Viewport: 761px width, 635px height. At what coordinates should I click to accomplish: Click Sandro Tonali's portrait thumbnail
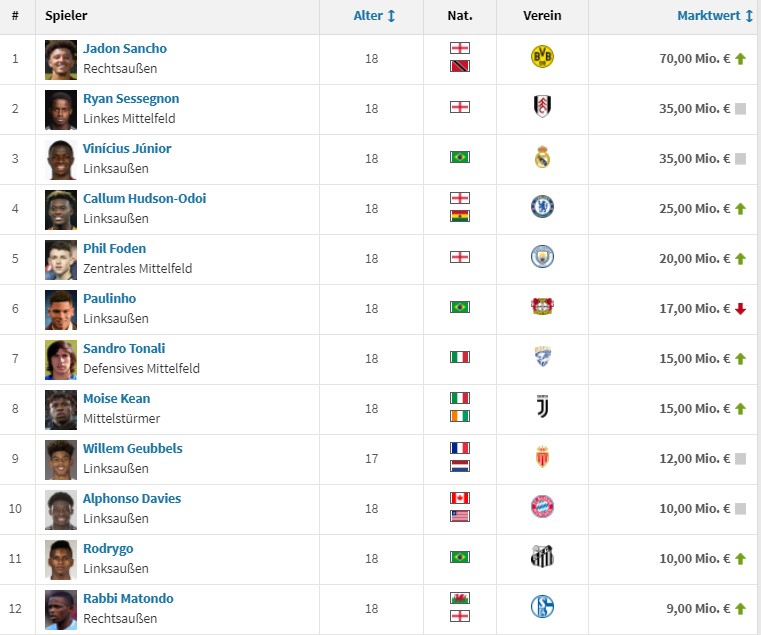pos(61,360)
